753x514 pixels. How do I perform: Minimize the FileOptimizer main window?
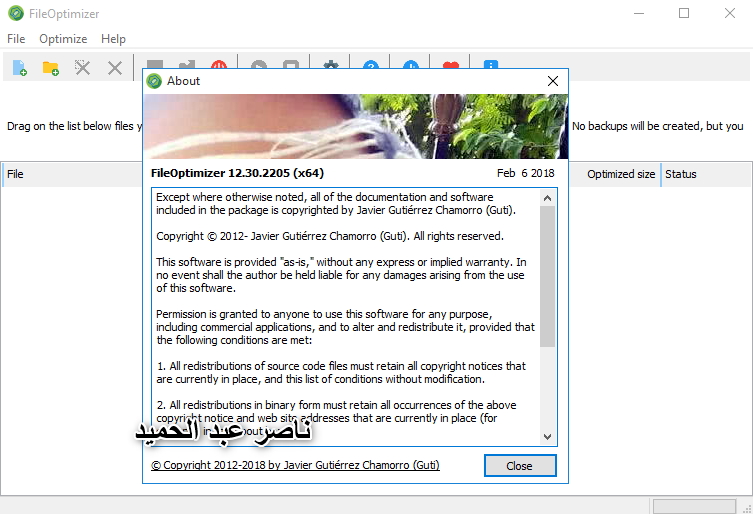coord(639,13)
